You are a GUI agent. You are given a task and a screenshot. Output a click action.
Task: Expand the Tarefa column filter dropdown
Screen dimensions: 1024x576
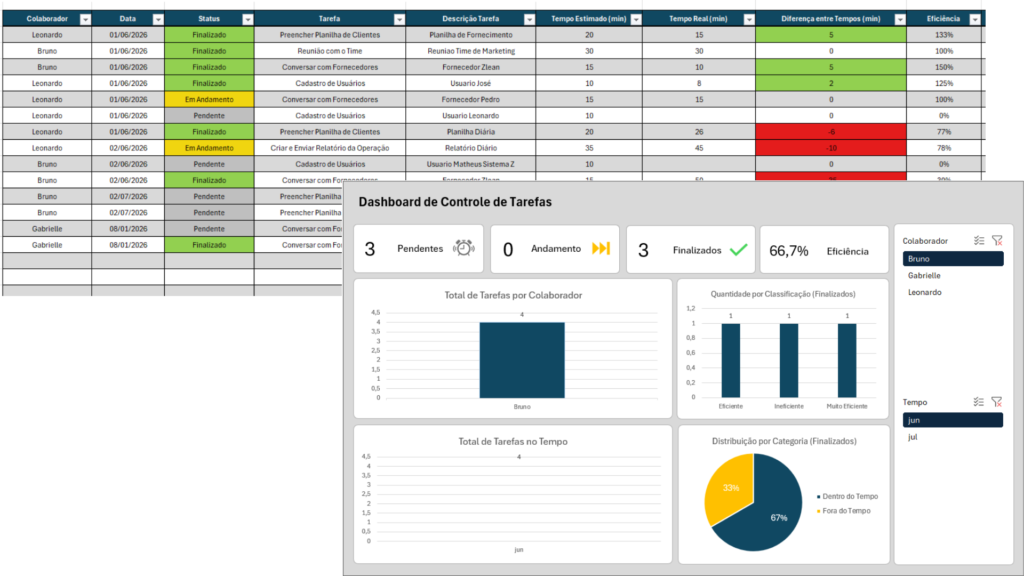[x=399, y=19]
